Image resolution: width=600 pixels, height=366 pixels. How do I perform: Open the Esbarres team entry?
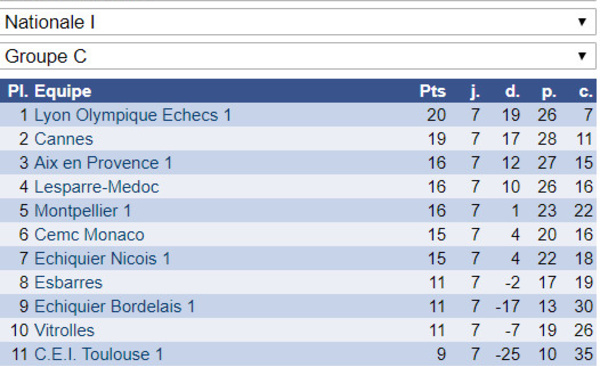pos(68,283)
